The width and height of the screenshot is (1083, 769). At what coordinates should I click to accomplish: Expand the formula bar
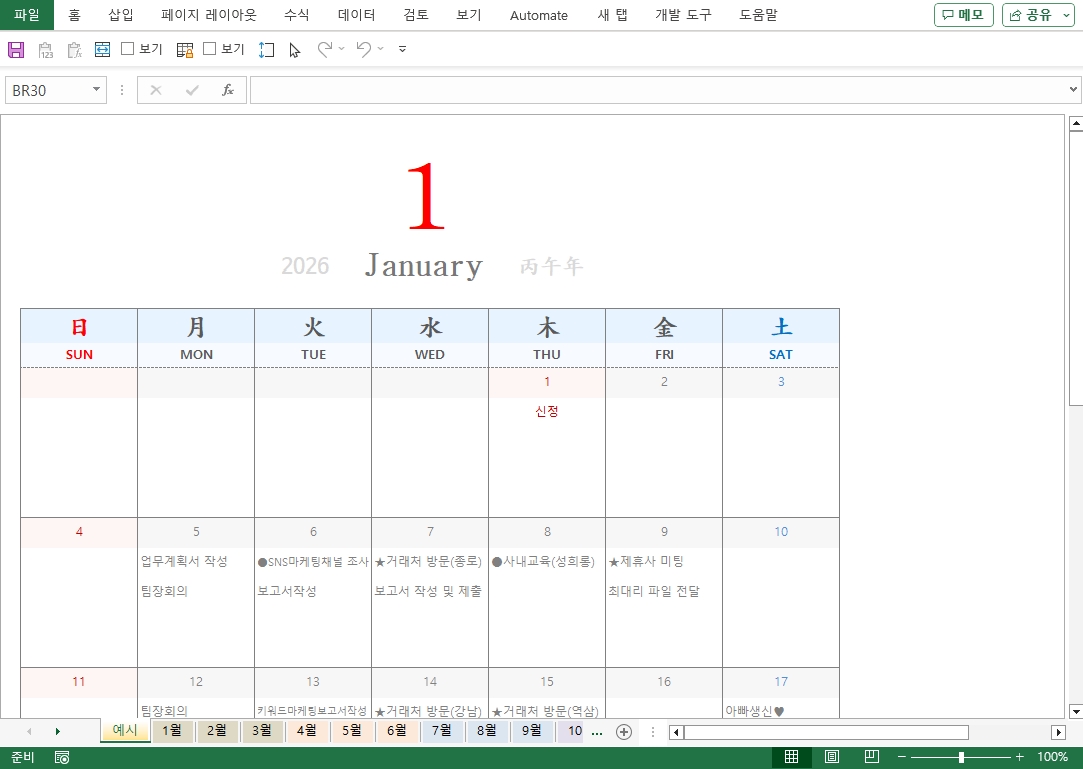pyautogui.click(x=1073, y=90)
